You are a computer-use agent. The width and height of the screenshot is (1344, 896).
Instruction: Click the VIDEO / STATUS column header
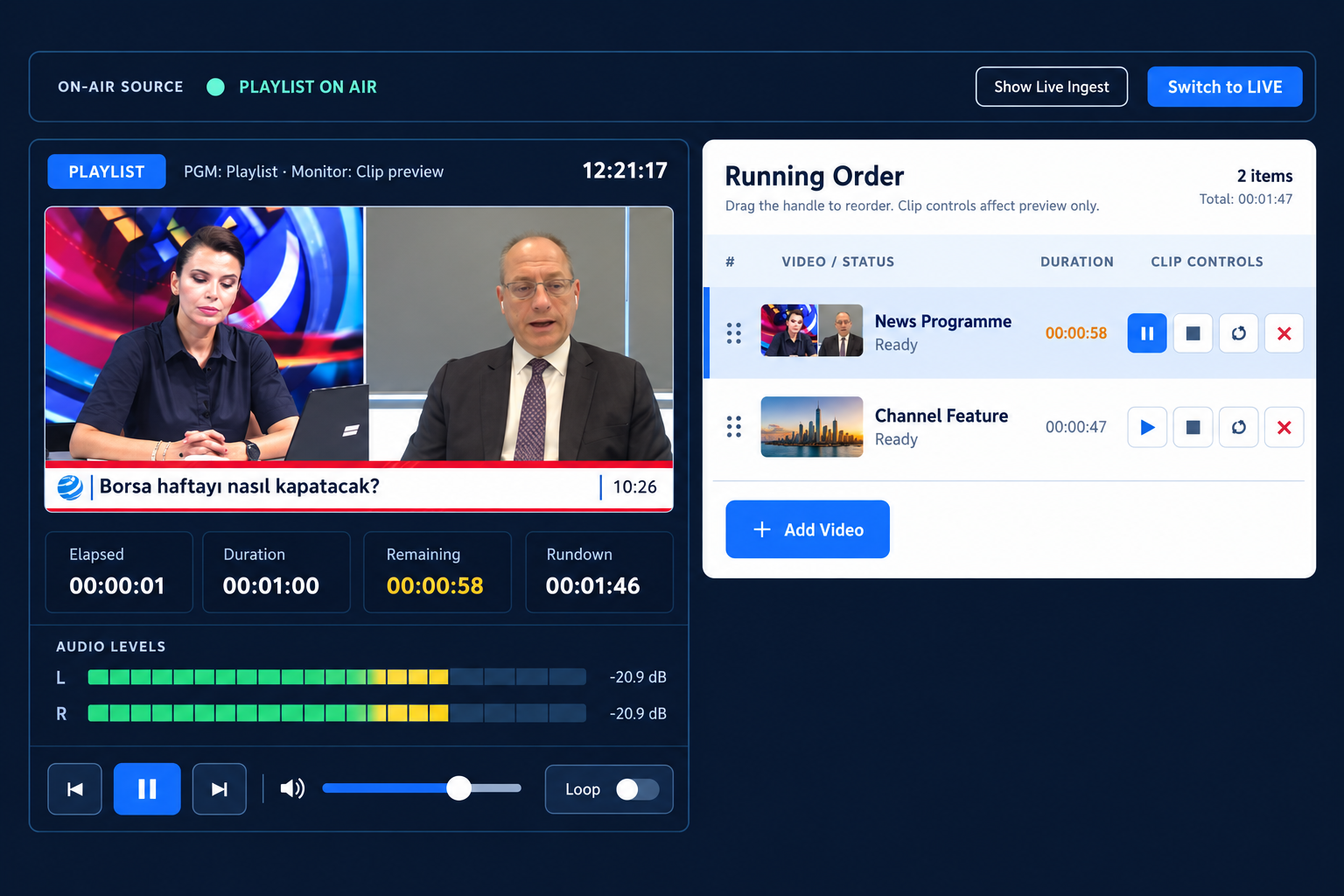[x=837, y=262]
